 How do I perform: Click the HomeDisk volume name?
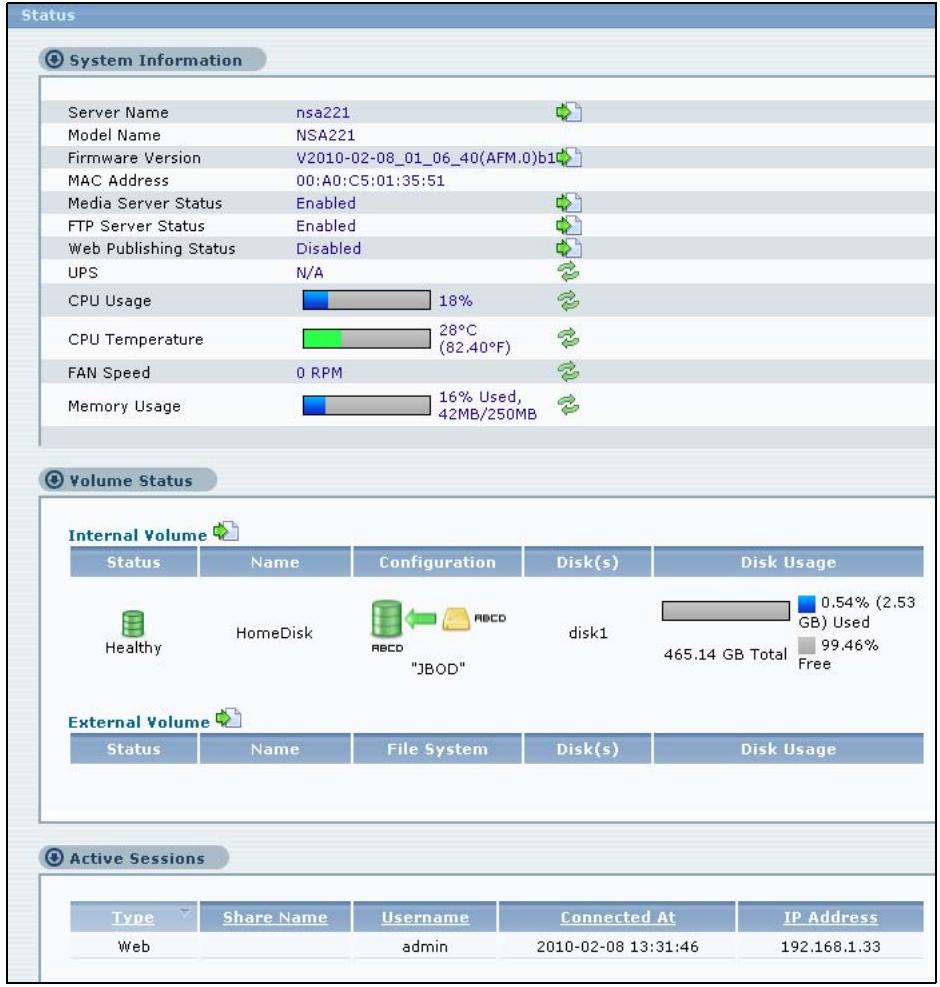[x=275, y=633]
